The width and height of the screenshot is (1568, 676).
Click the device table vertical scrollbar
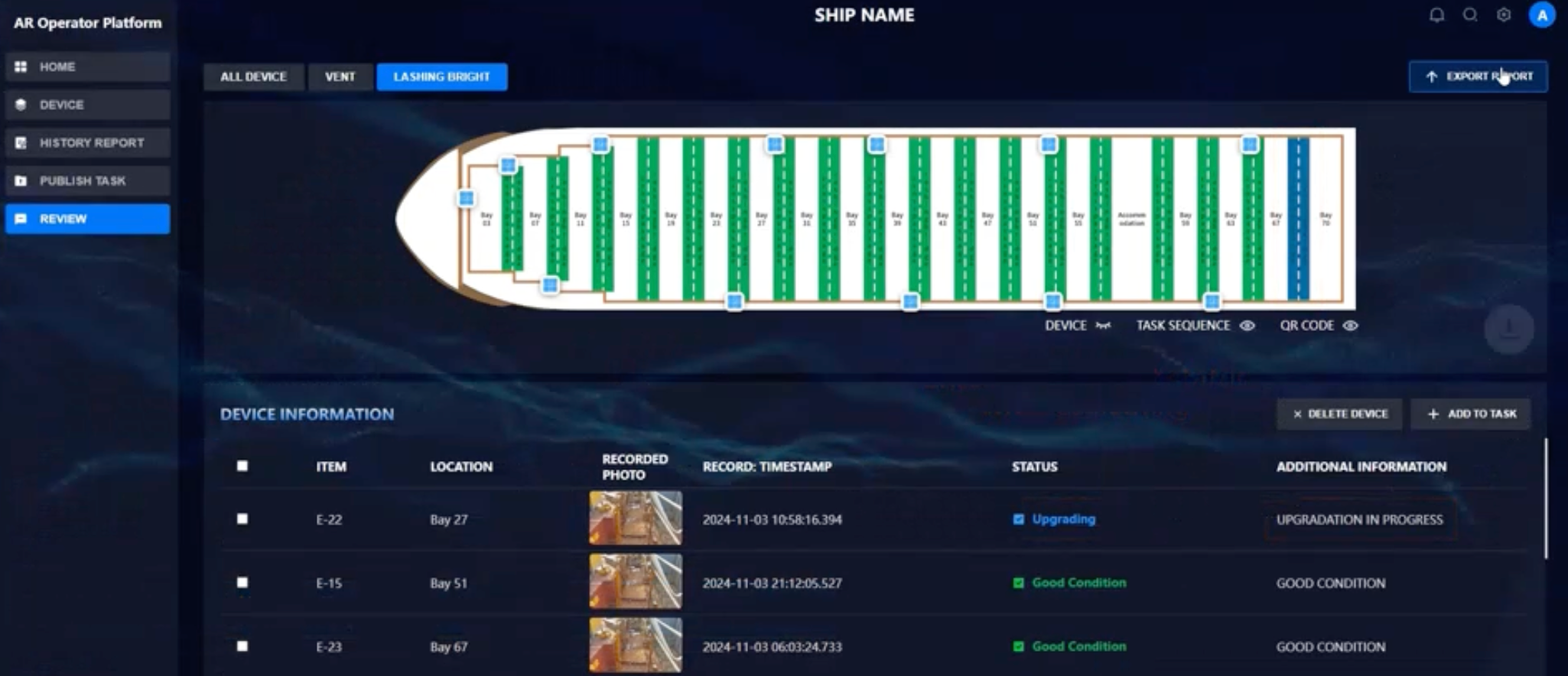point(1545,499)
